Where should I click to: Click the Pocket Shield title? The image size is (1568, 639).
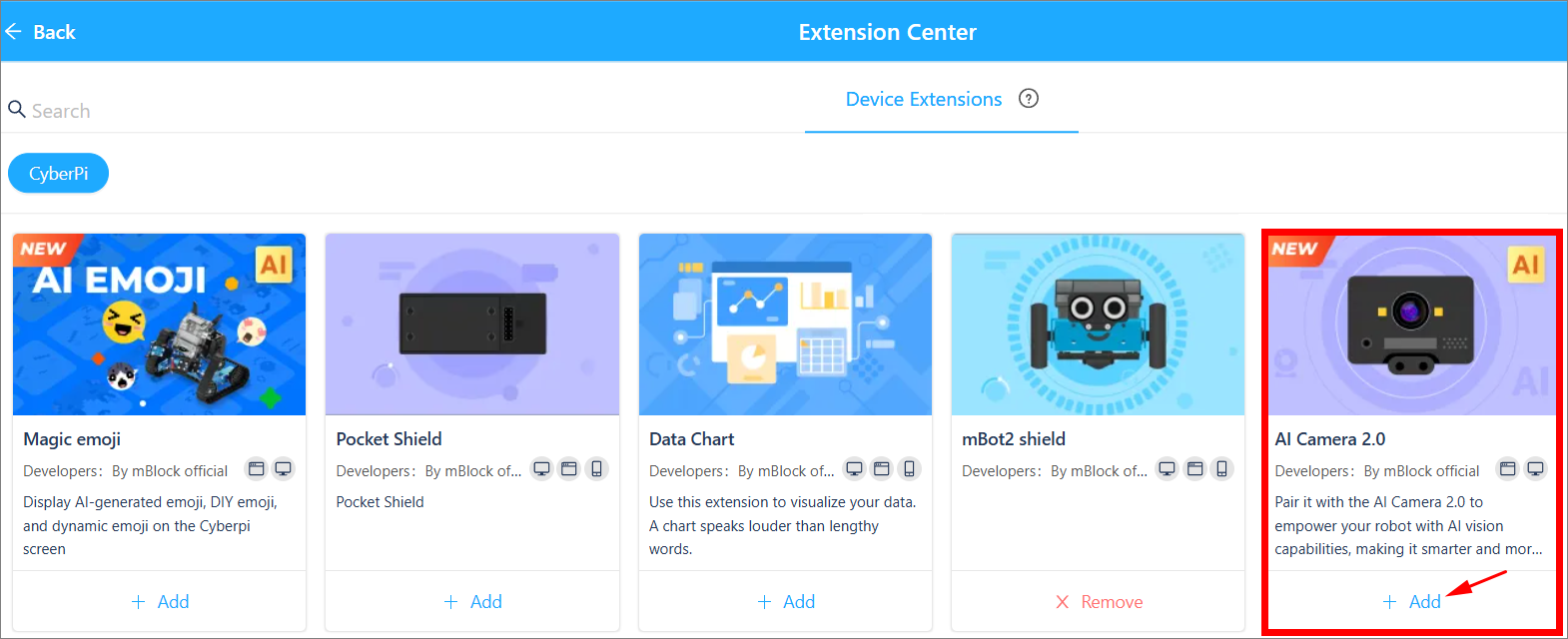pos(389,439)
